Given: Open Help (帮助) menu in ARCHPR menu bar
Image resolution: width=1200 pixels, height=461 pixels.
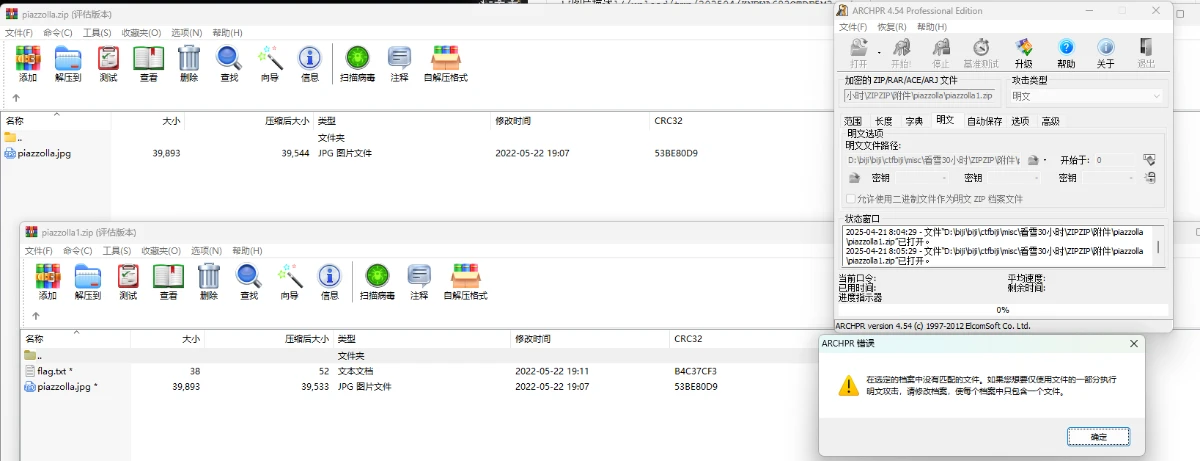Looking at the screenshot, I should (931, 27).
